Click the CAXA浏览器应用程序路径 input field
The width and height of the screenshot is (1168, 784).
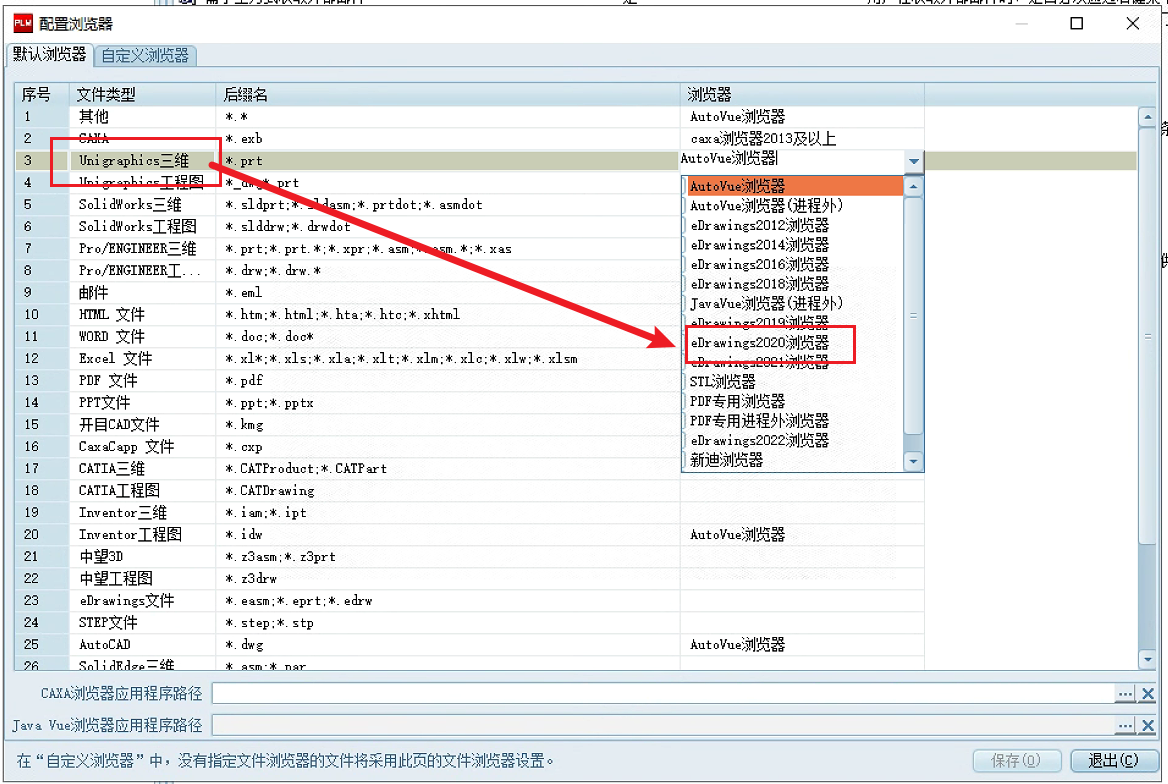[663, 695]
